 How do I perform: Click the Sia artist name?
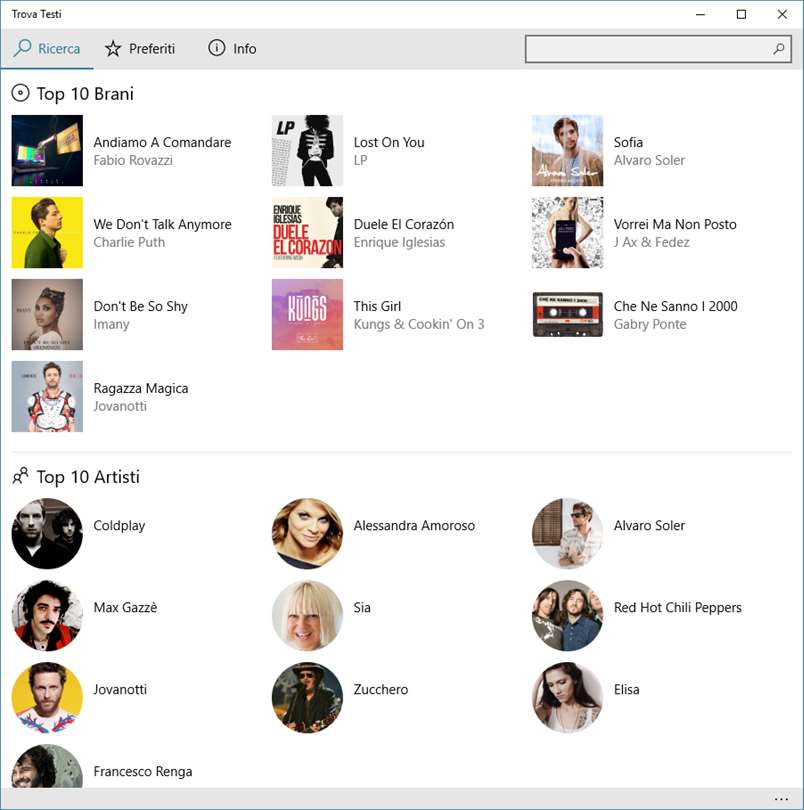coord(362,608)
